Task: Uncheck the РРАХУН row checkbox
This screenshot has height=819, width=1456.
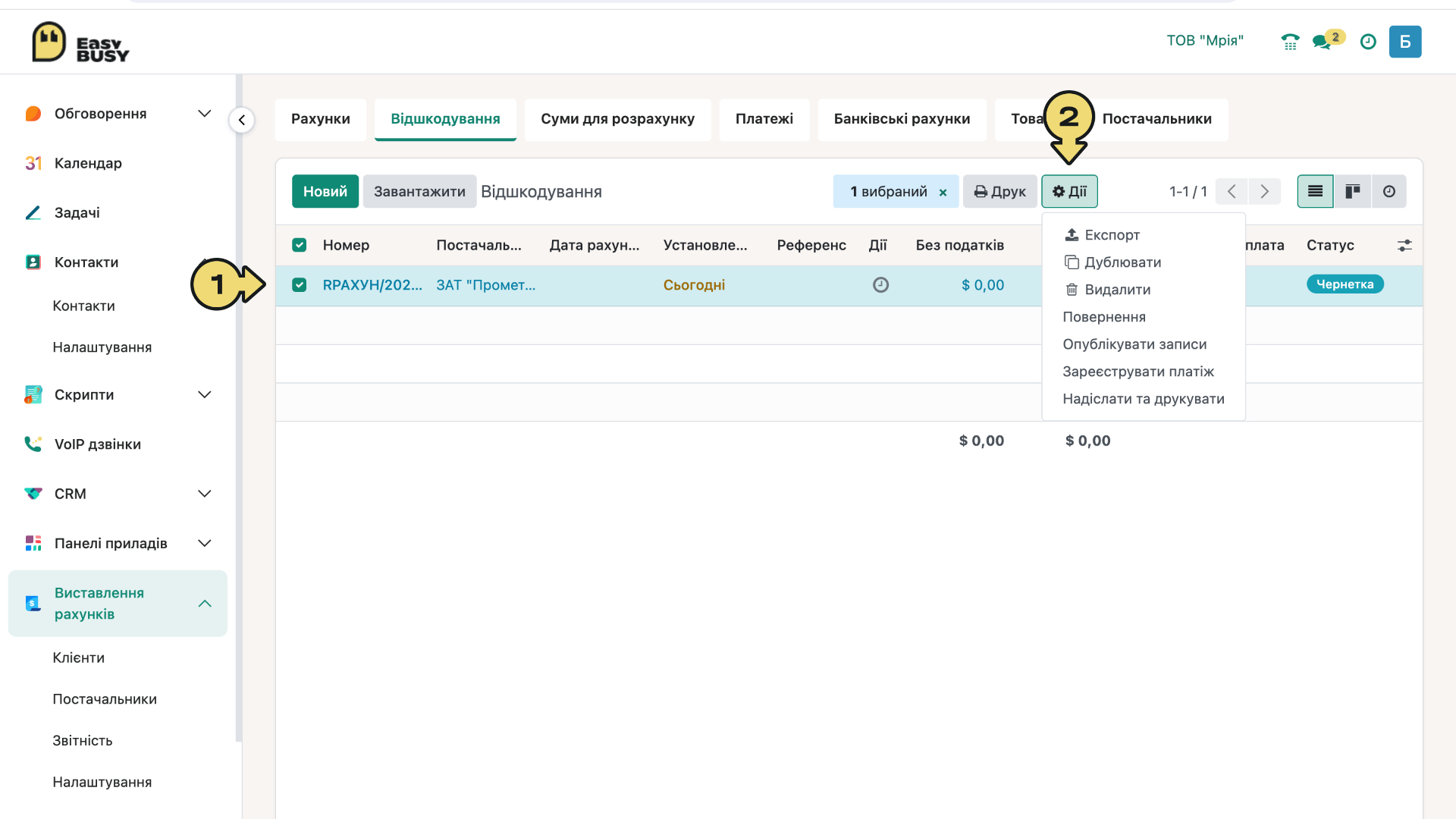Action: click(x=300, y=285)
